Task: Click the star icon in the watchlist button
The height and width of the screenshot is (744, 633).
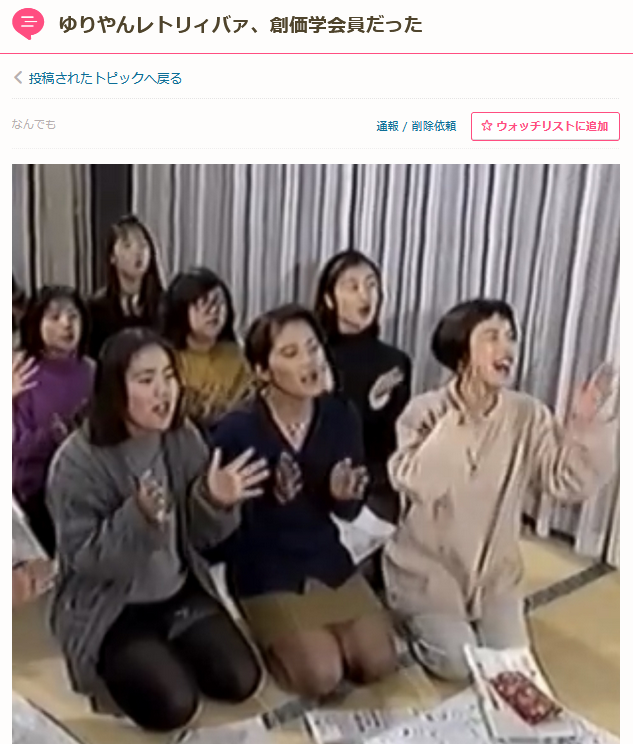Action: pyautogui.click(x=486, y=126)
